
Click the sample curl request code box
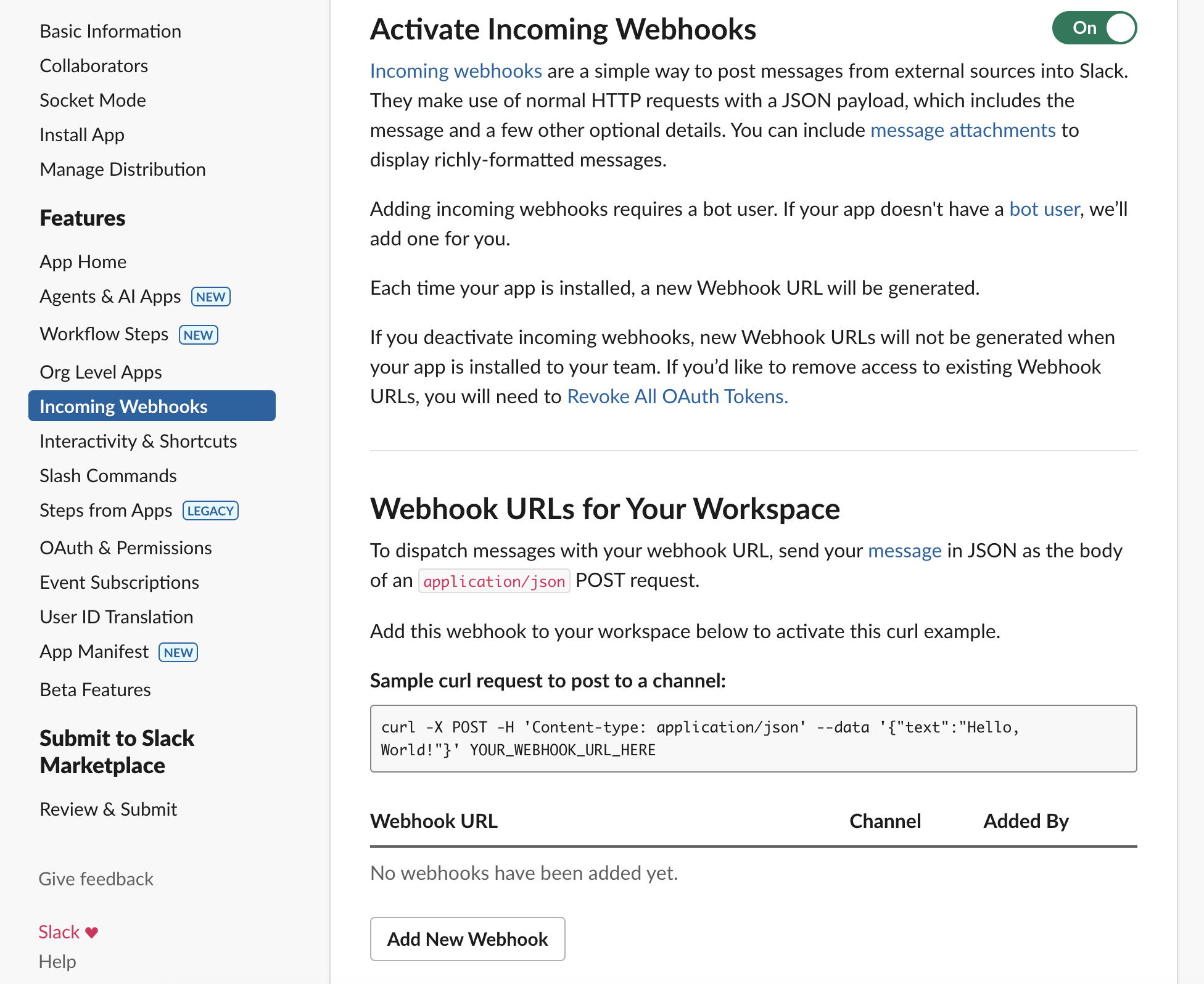coord(752,738)
